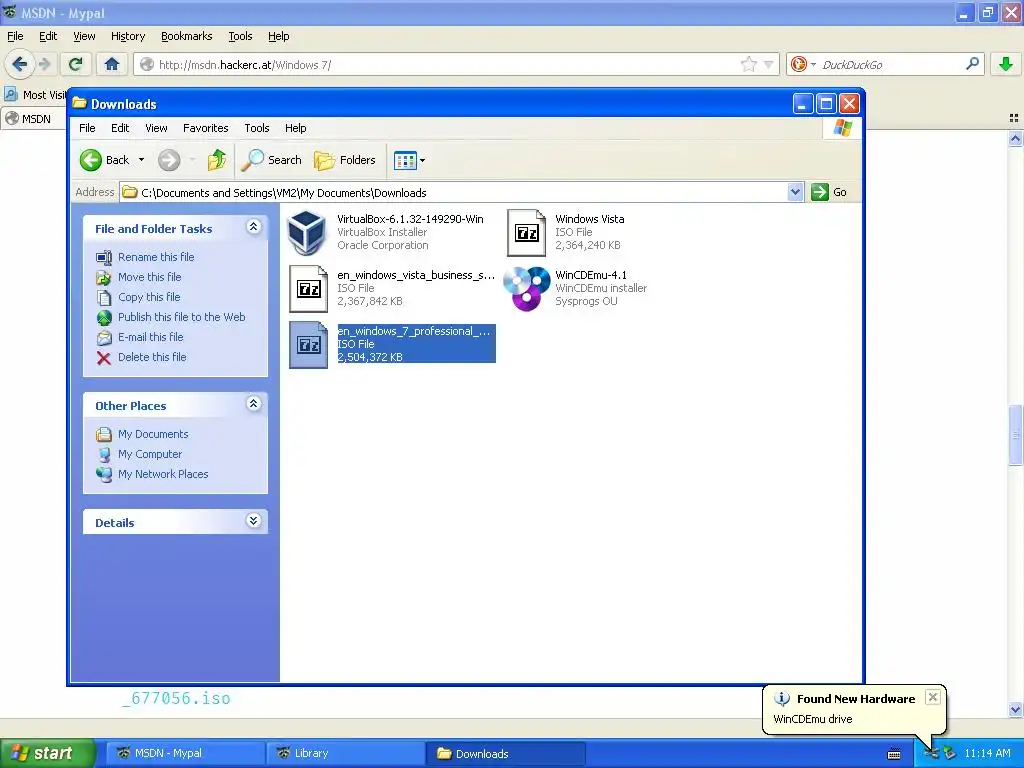Image resolution: width=1024 pixels, height=768 pixels.
Task: Open Search in Downloads toolbar
Action: tap(272, 160)
